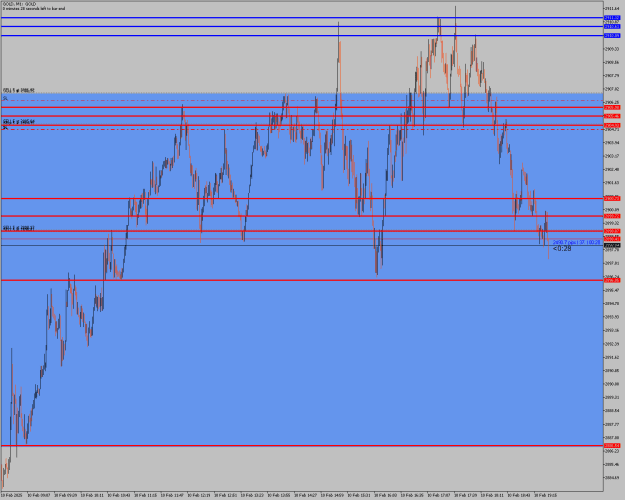625x500 pixels.
Task: Click the 'GOLD, M1: GOLD' chart title
Action: pyautogui.click(x=19, y=4)
